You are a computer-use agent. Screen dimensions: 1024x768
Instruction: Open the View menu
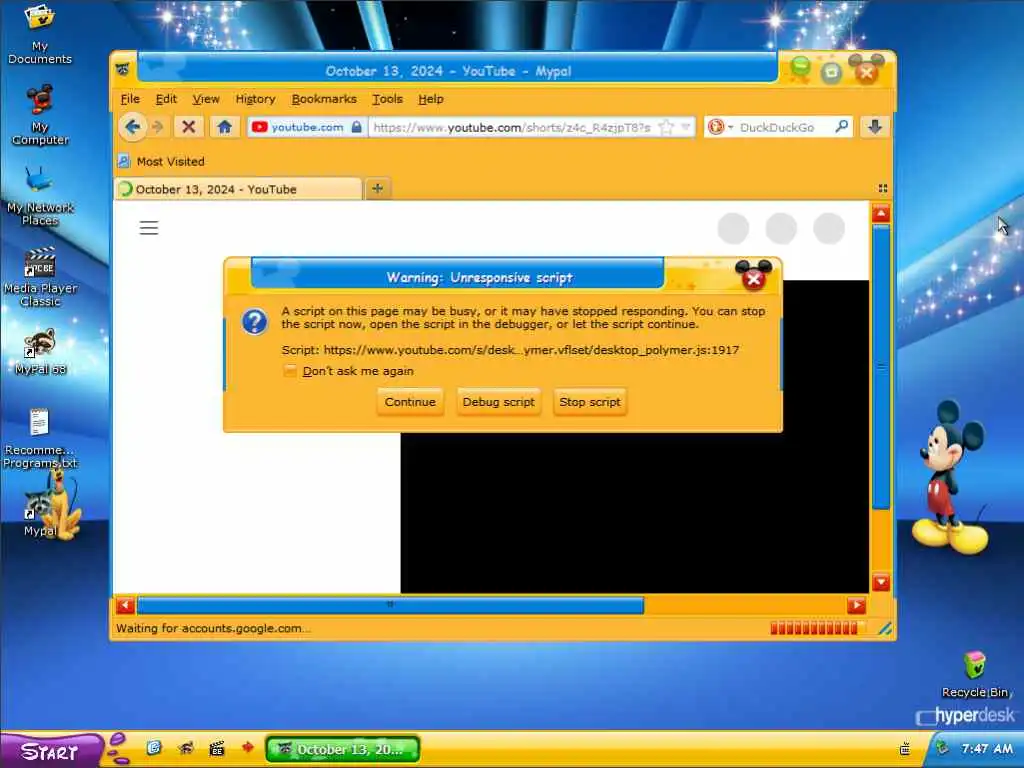click(206, 99)
